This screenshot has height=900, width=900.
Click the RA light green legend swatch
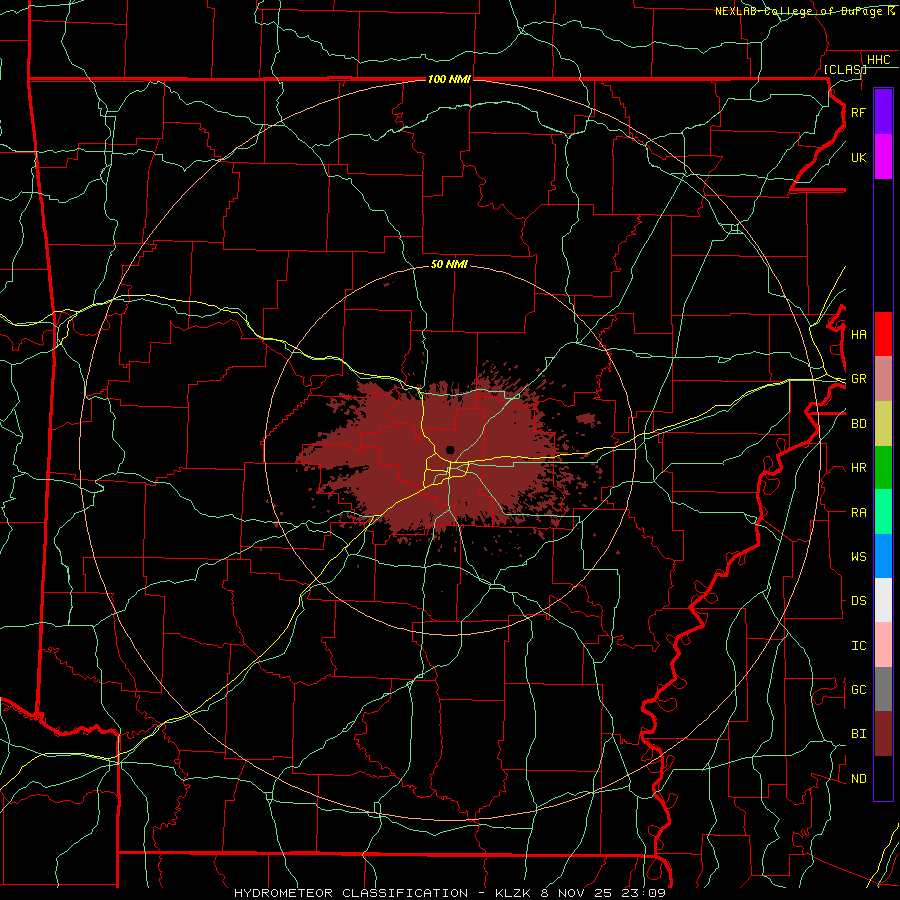[x=883, y=512]
